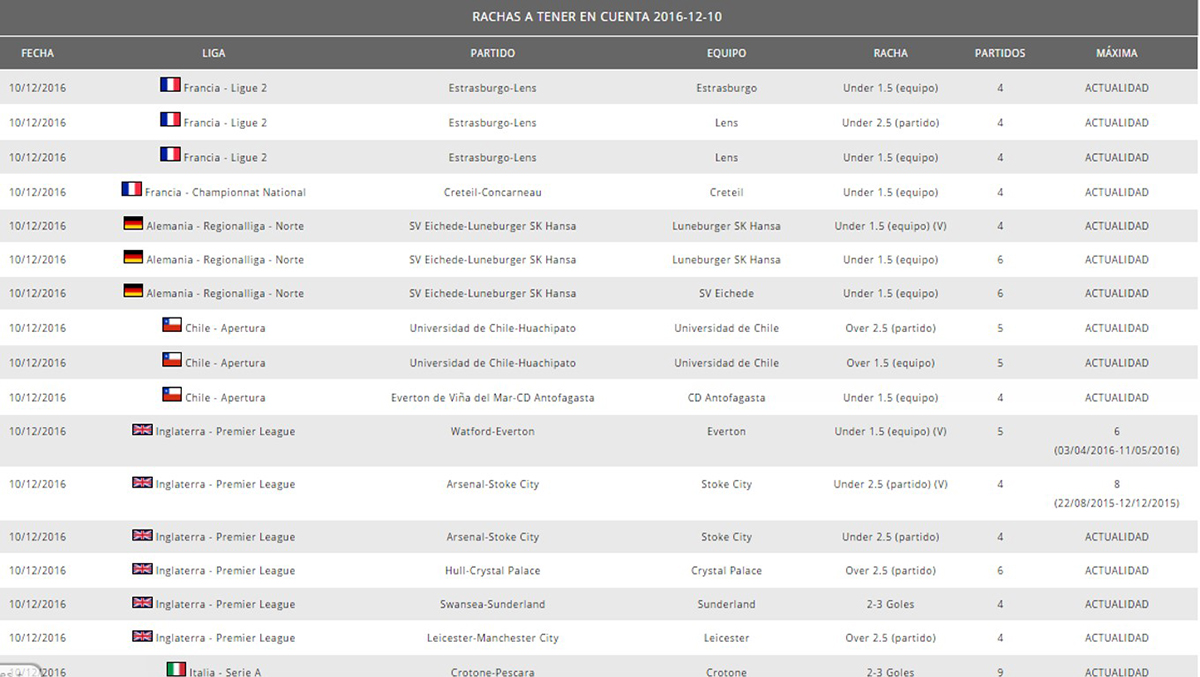
Task: Select the 'Everton de Viña del Mar-CD Antofagasta' match
Action: (493, 397)
